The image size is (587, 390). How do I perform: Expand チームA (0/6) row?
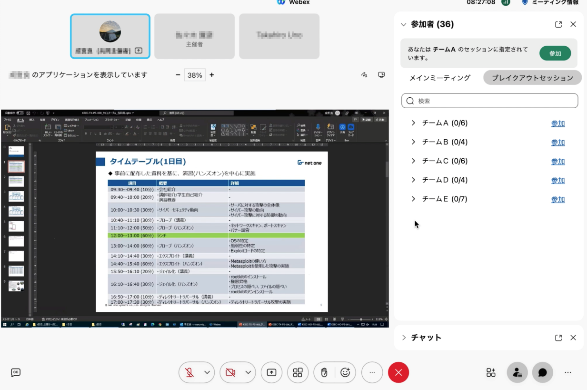[x=413, y=123]
